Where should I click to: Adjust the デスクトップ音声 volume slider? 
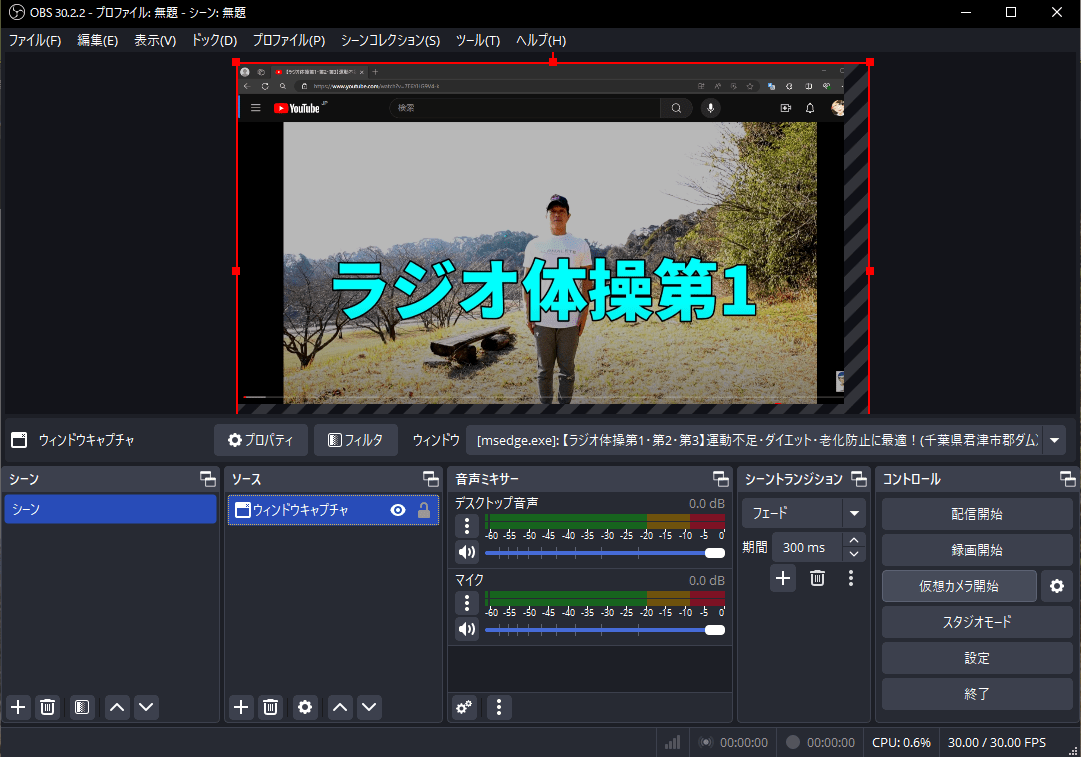click(x=605, y=553)
